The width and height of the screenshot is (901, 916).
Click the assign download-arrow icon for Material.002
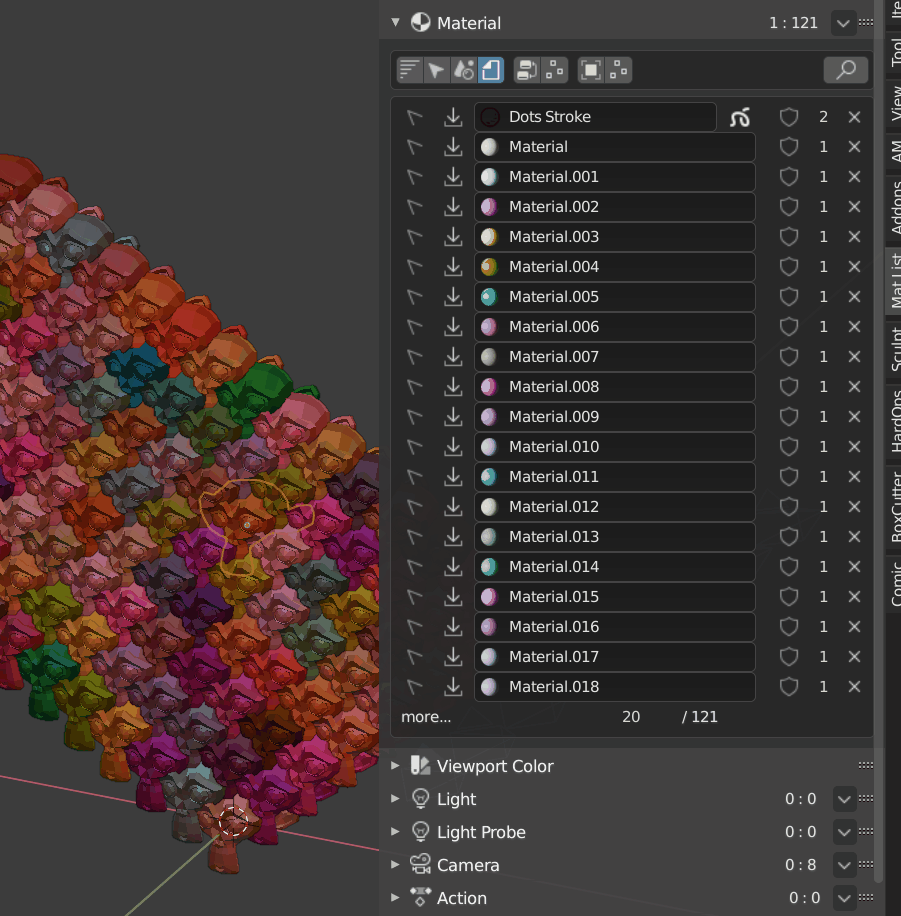click(x=453, y=207)
